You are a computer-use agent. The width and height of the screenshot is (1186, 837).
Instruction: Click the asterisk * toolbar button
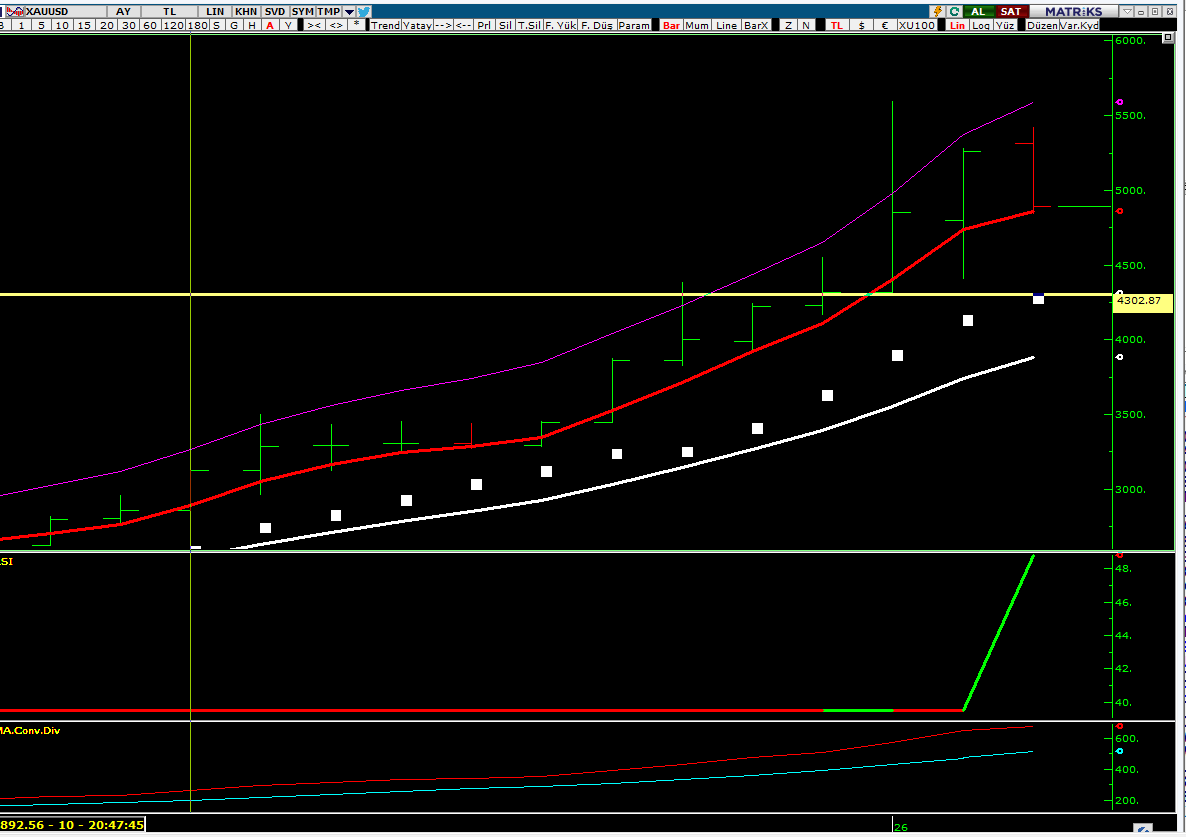tap(356, 25)
